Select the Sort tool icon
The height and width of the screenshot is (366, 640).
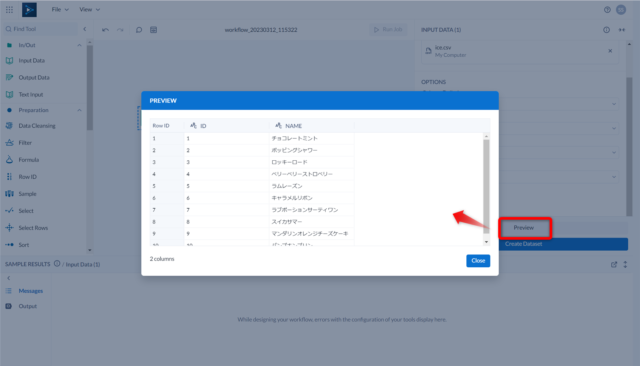[x=9, y=244]
